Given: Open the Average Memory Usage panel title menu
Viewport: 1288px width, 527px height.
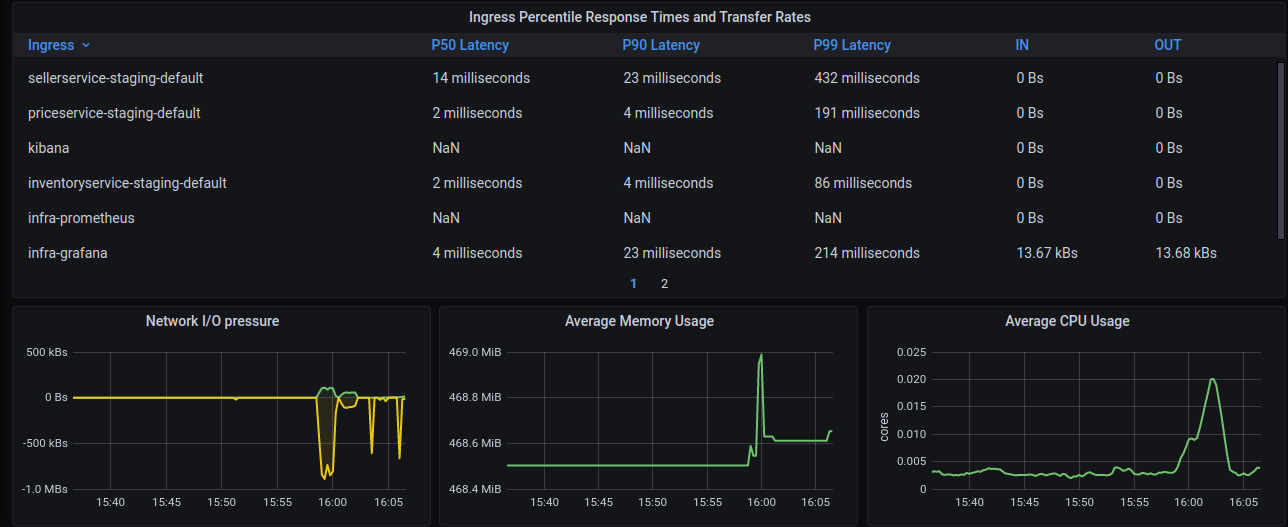Looking at the screenshot, I should pos(639,321).
